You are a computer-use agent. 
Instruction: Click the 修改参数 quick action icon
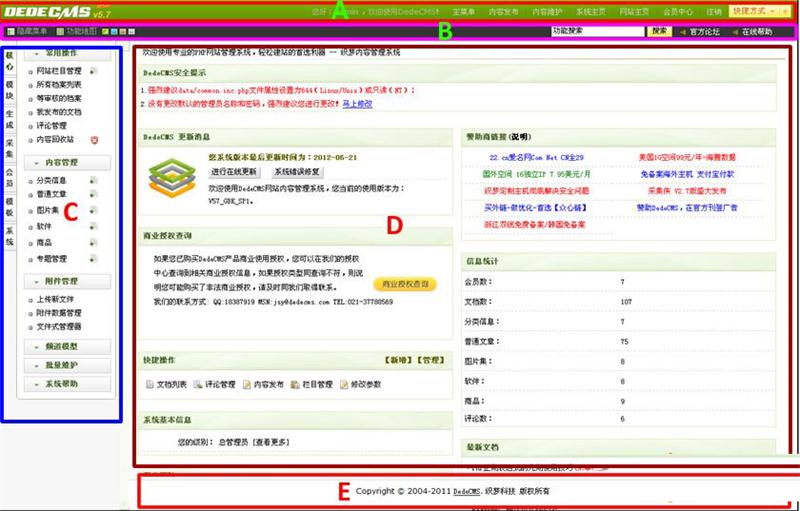pyautogui.click(x=344, y=384)
